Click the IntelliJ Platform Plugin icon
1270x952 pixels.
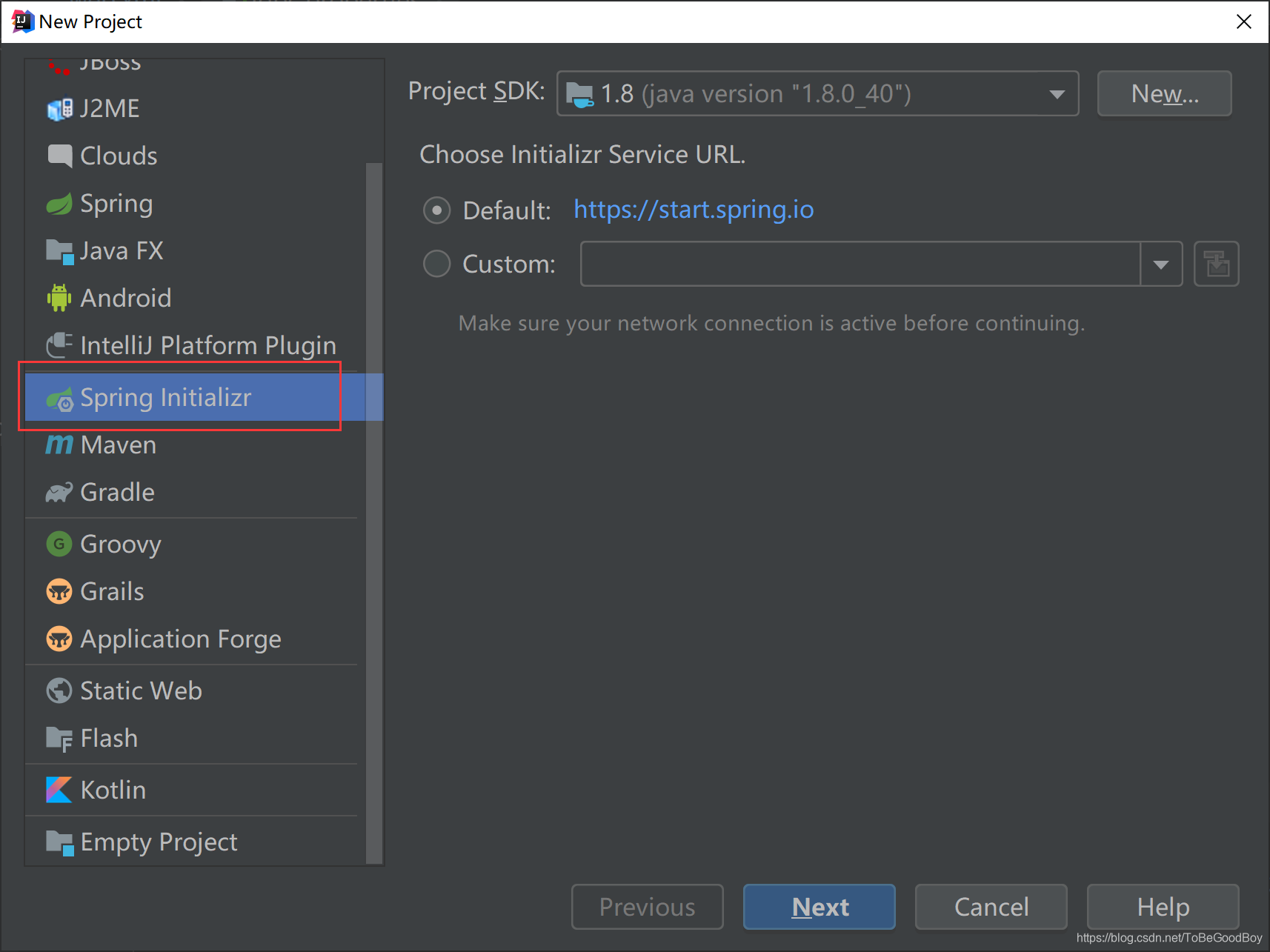[x=59, y=345]
